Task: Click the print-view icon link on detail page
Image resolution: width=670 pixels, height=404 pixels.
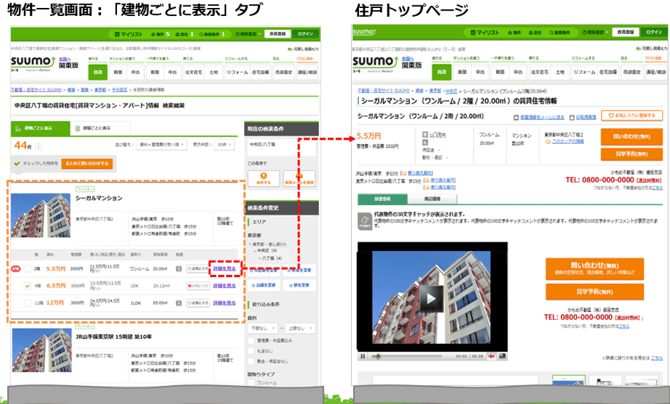Action: coord(583,117)
